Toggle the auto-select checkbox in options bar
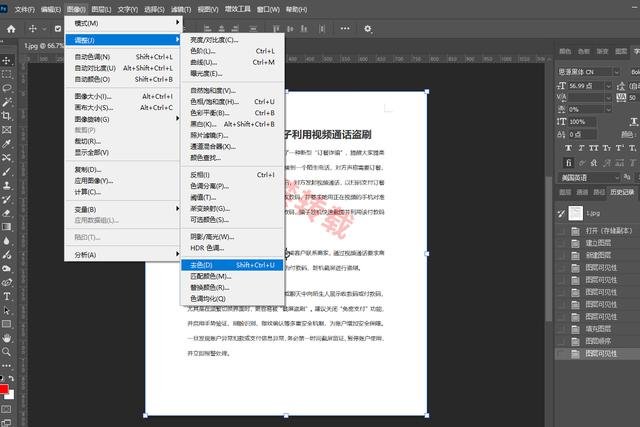640x427 pixels. point(58,29)
